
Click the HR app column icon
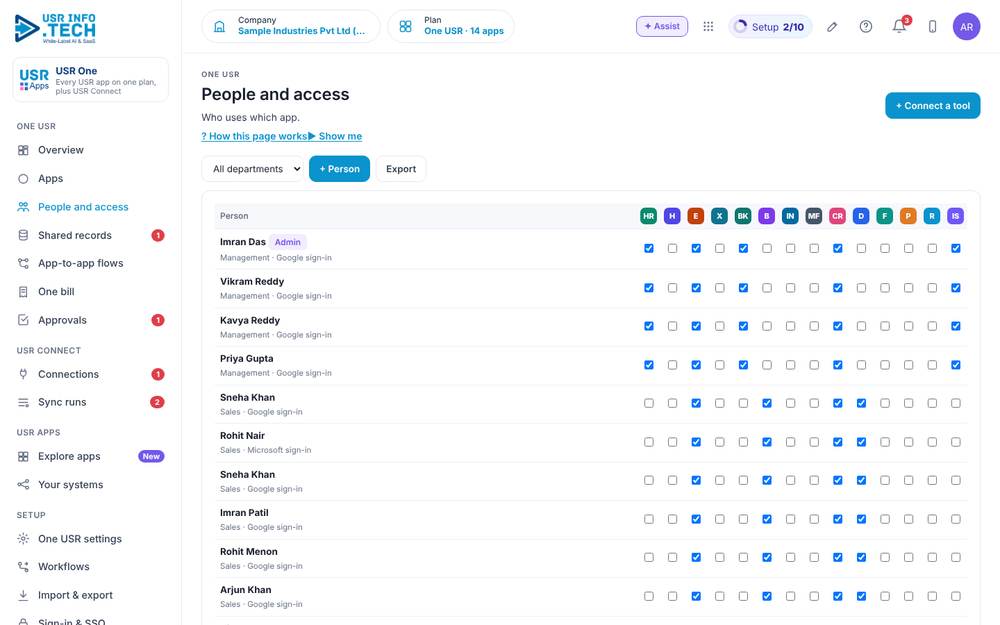pos(649,216)
